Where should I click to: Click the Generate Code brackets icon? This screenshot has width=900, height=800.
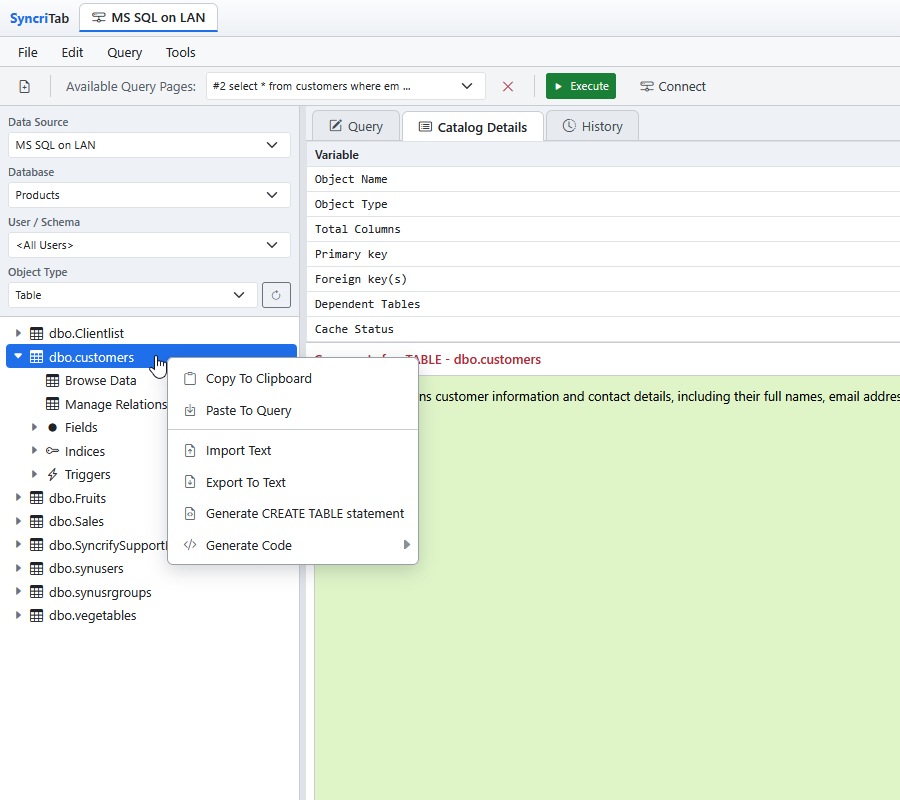click(190, 545)
